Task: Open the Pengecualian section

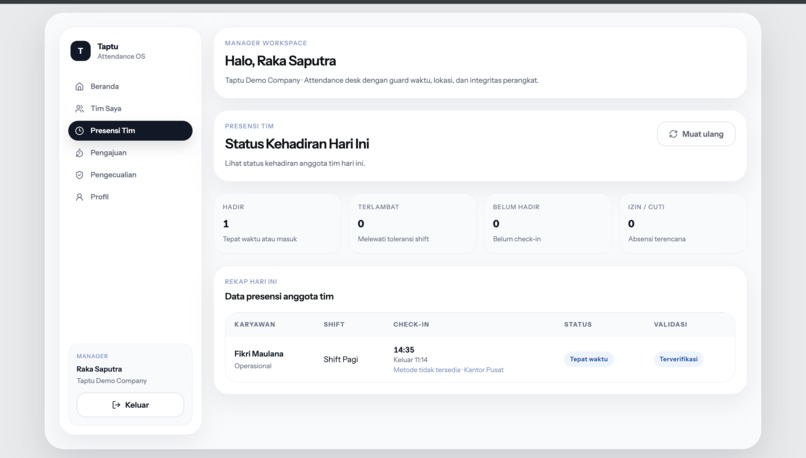Action: pos(130,175)
